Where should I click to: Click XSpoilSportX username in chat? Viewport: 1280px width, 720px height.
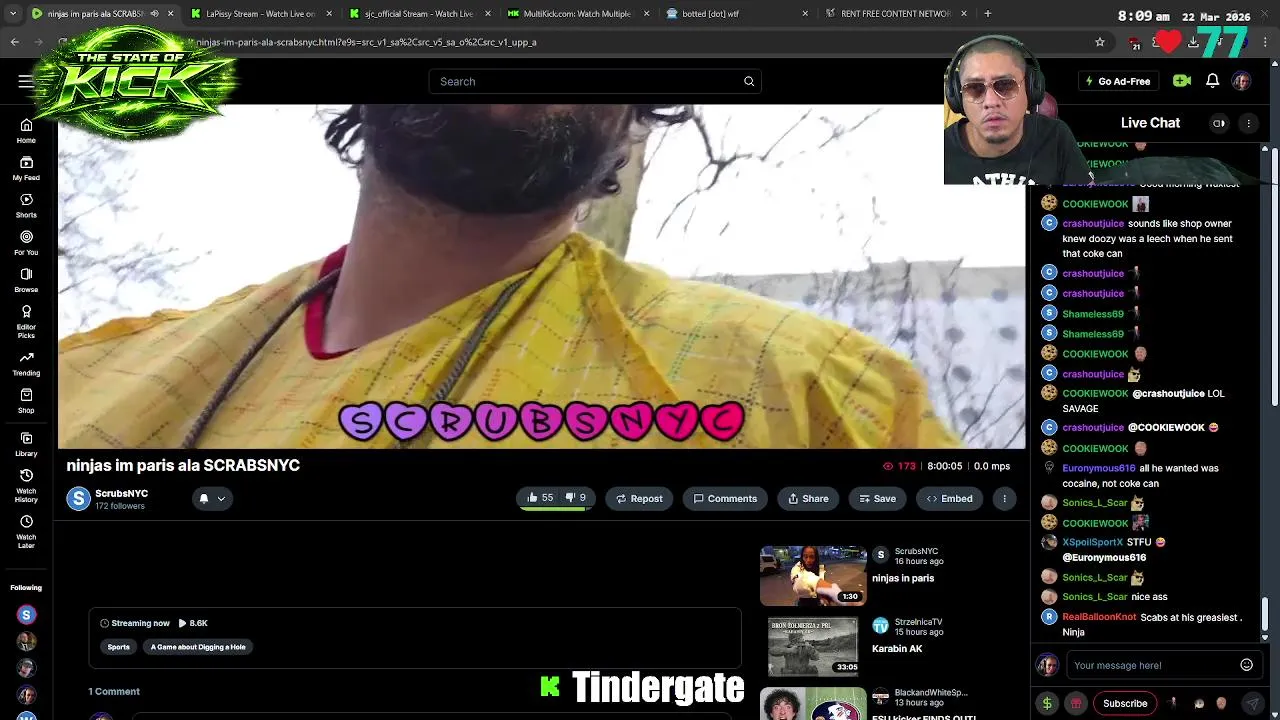click(x=1092, y=542)
